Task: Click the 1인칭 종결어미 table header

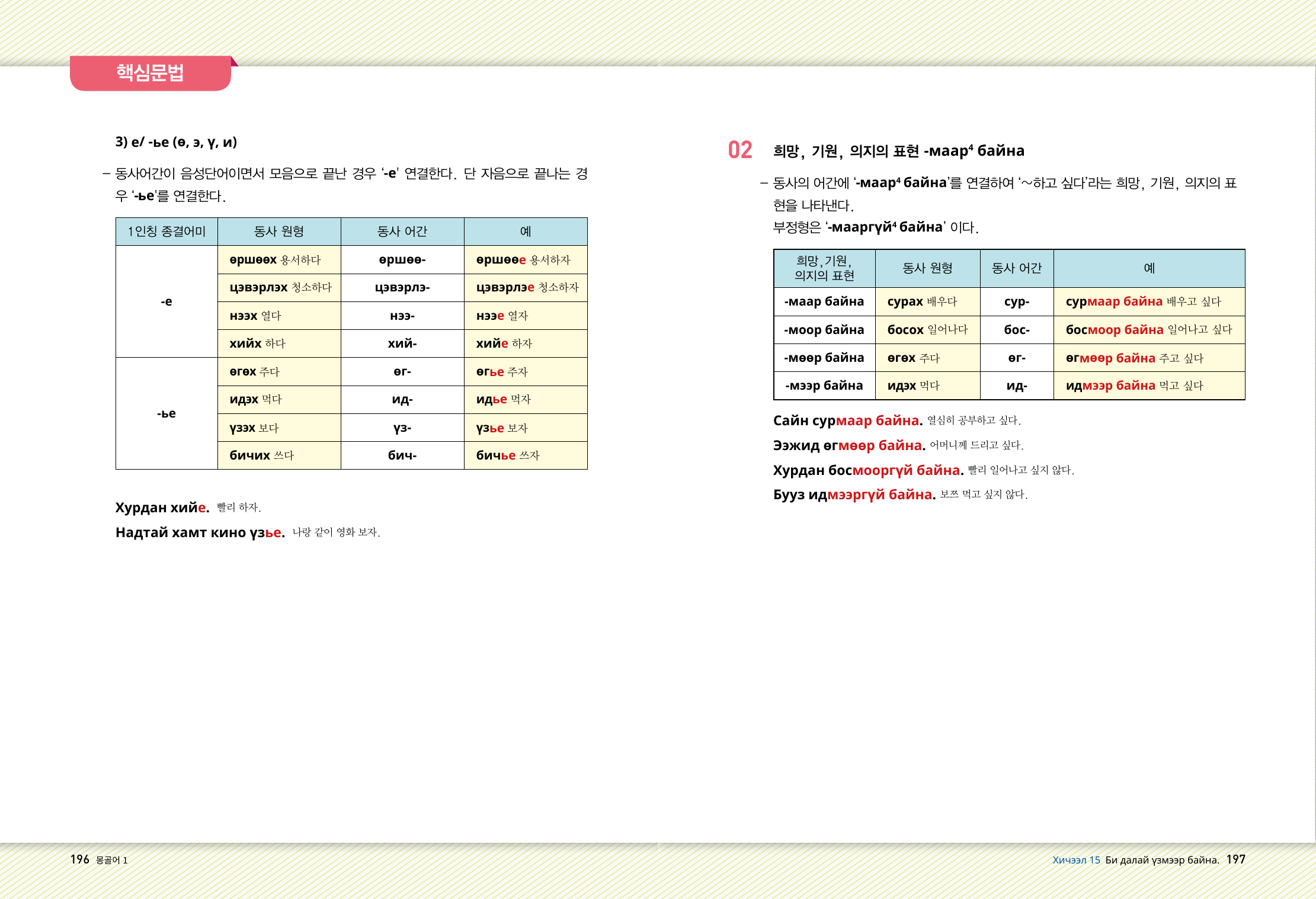Action: (166, 232)
